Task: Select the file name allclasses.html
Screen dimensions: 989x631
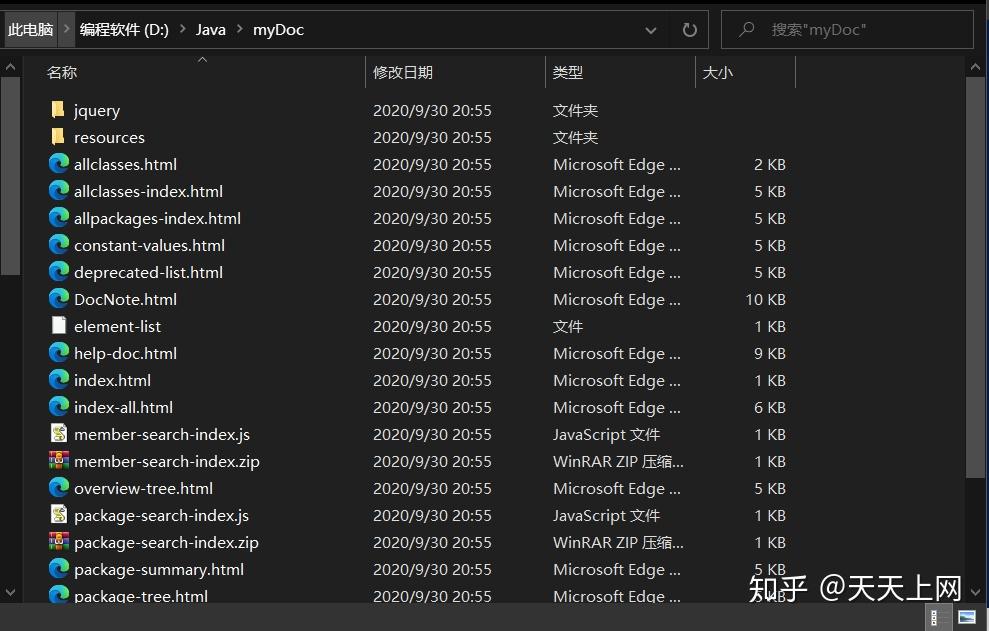Action: click(x=126, y=165)
